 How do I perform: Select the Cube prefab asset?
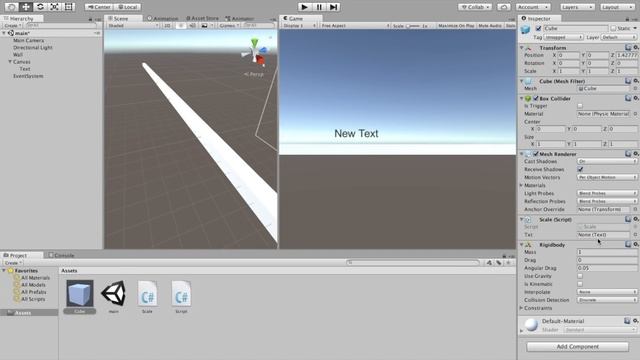(x=80, y=297)
